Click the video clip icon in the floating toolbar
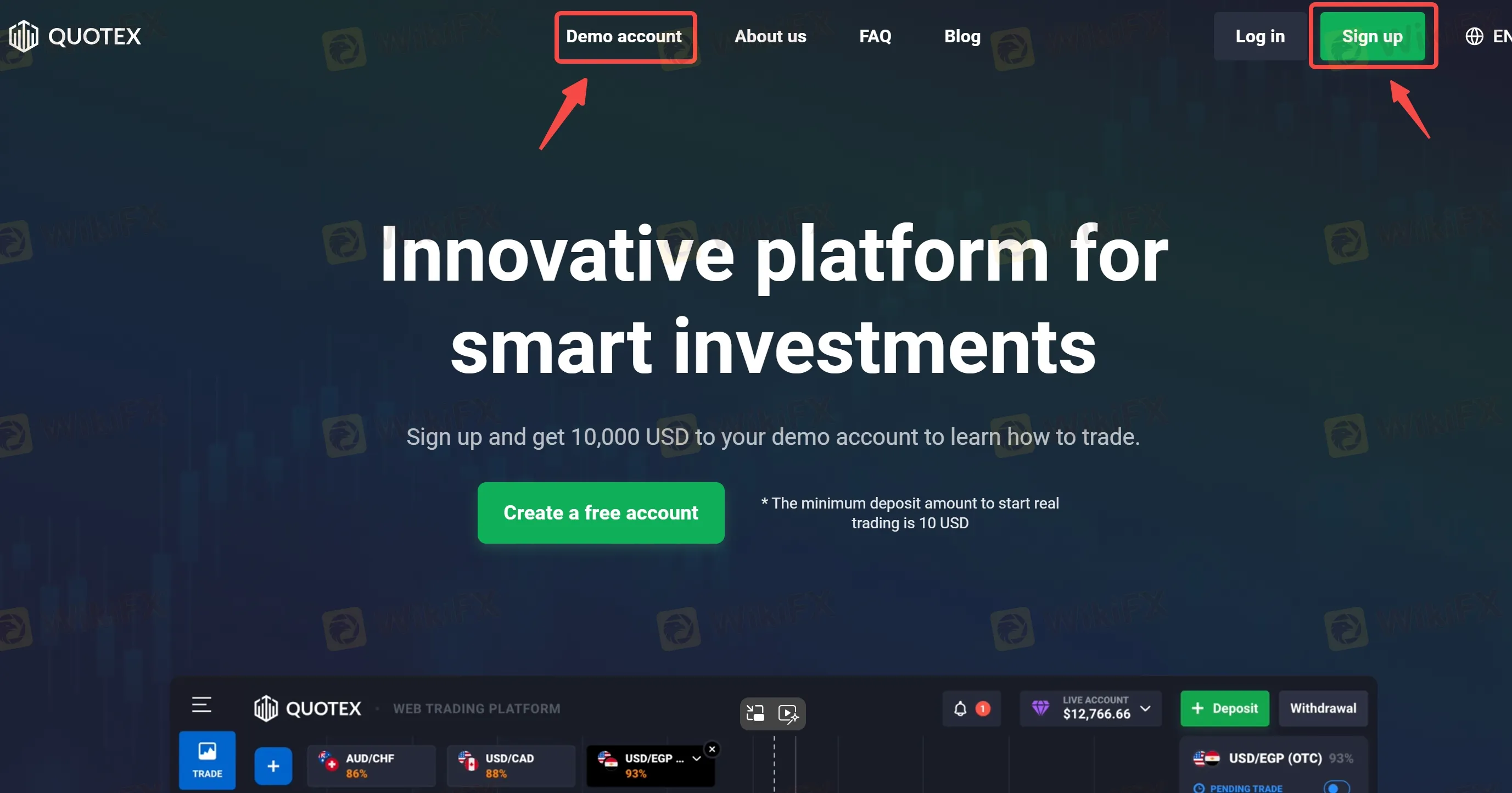 coord(788,714)
